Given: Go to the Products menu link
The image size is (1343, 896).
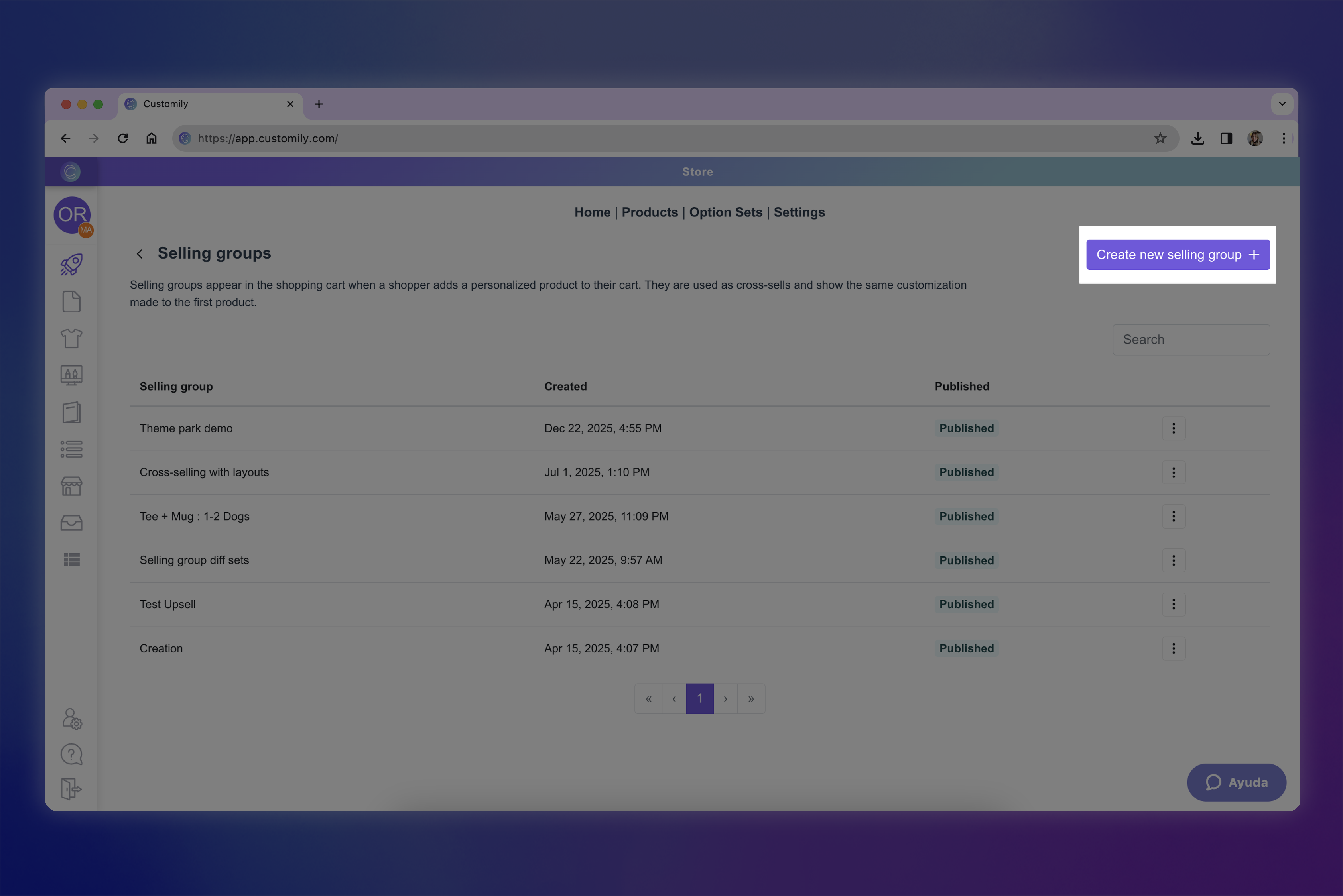Looking at the screenshot, I should 650,212.
